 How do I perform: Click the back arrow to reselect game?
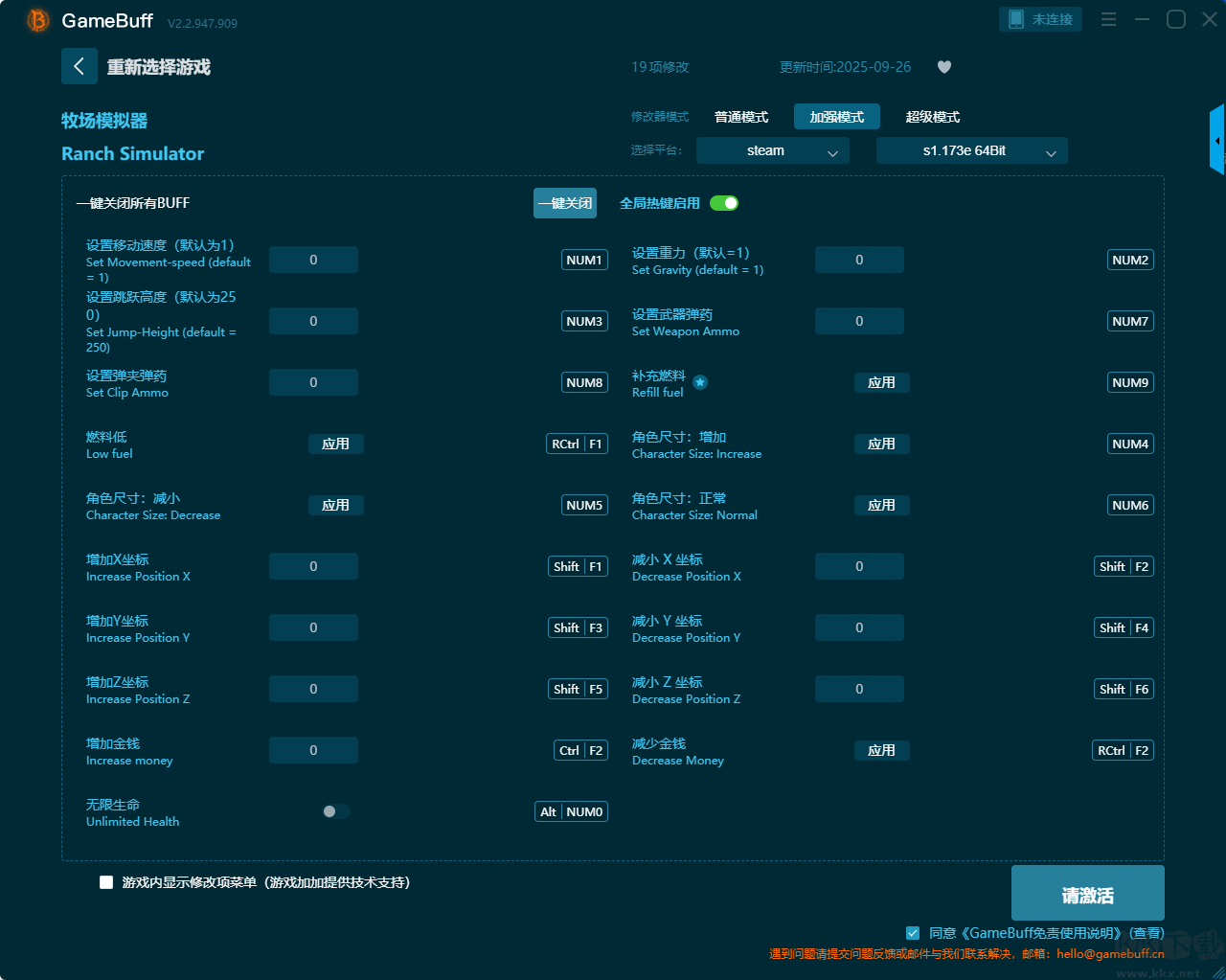pyautogui.click(x=79, y=66)
